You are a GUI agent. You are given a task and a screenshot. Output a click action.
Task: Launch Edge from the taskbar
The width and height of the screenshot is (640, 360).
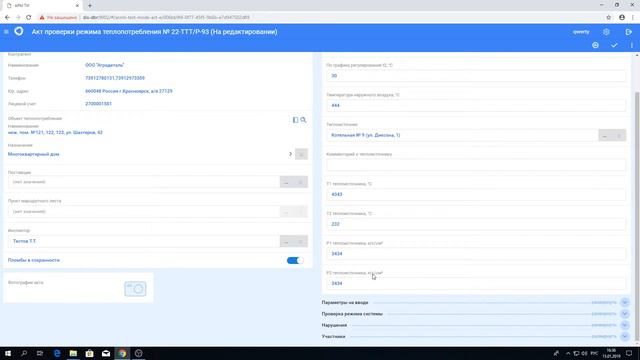[x=57, y=353]
